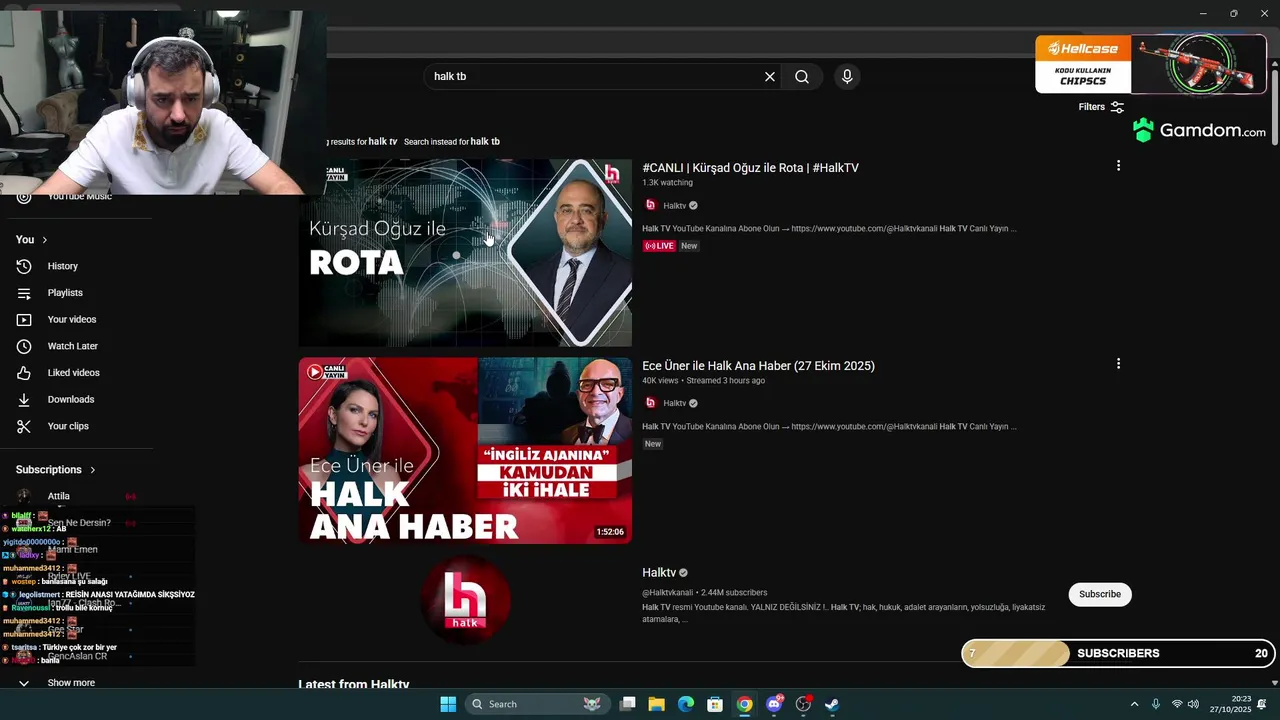Viewport: 1280px width, 720px height.
Task: Start voice search with the microphone icon
Action: [847, 77]
